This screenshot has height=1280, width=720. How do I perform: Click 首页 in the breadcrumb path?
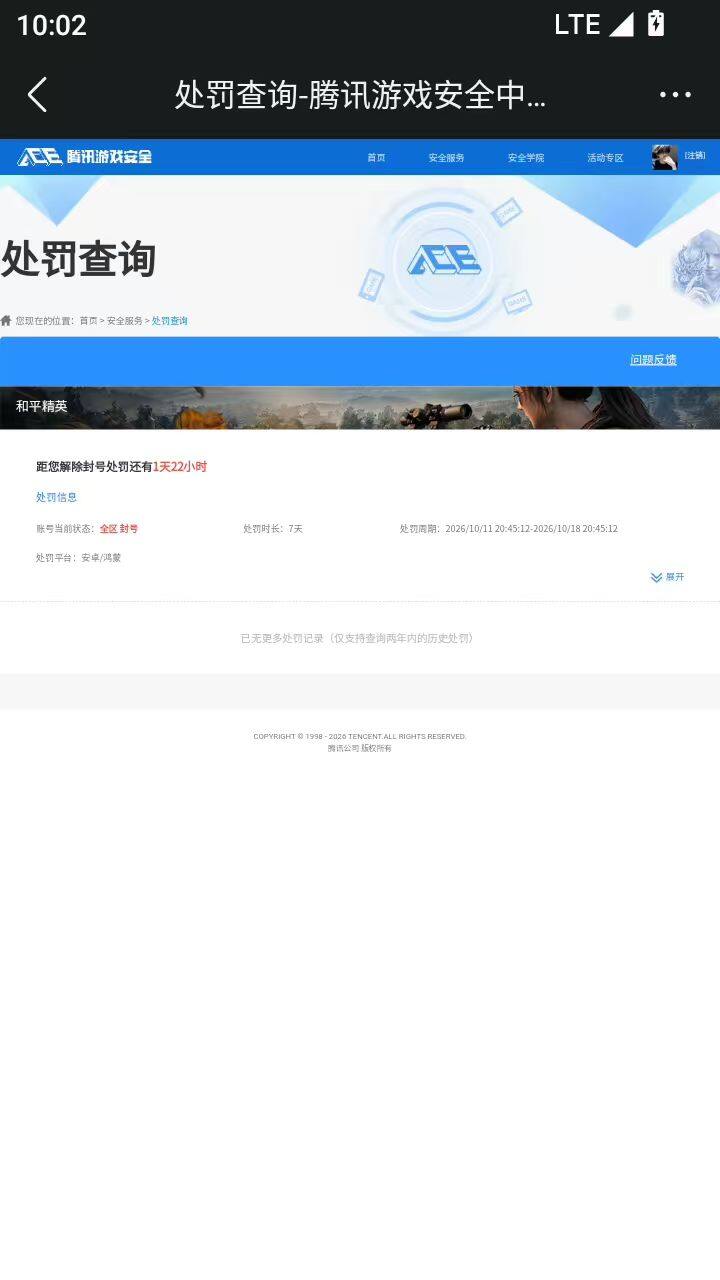(x=89, y=321)
